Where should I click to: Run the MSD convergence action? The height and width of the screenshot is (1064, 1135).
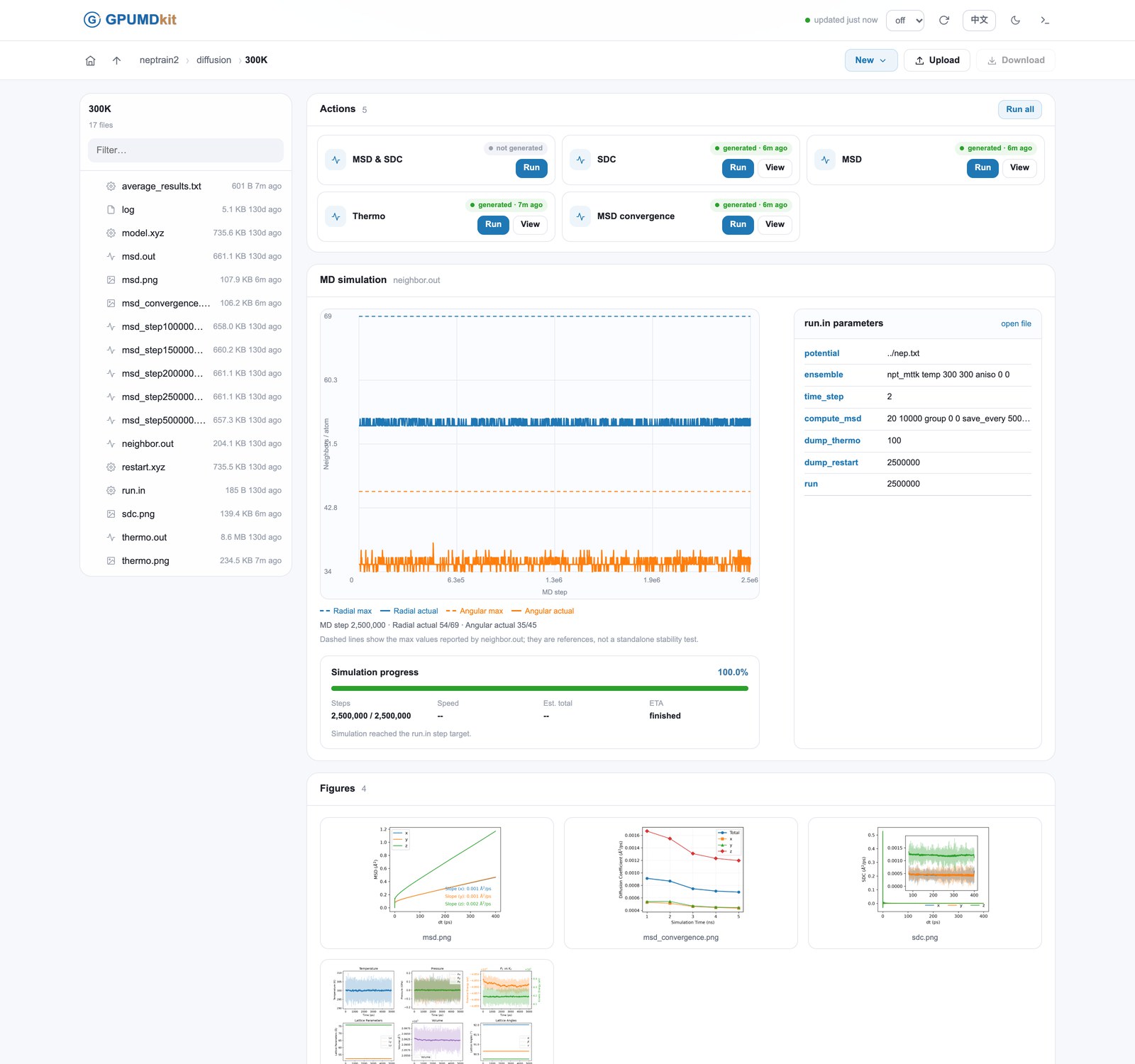pos(738,225)
